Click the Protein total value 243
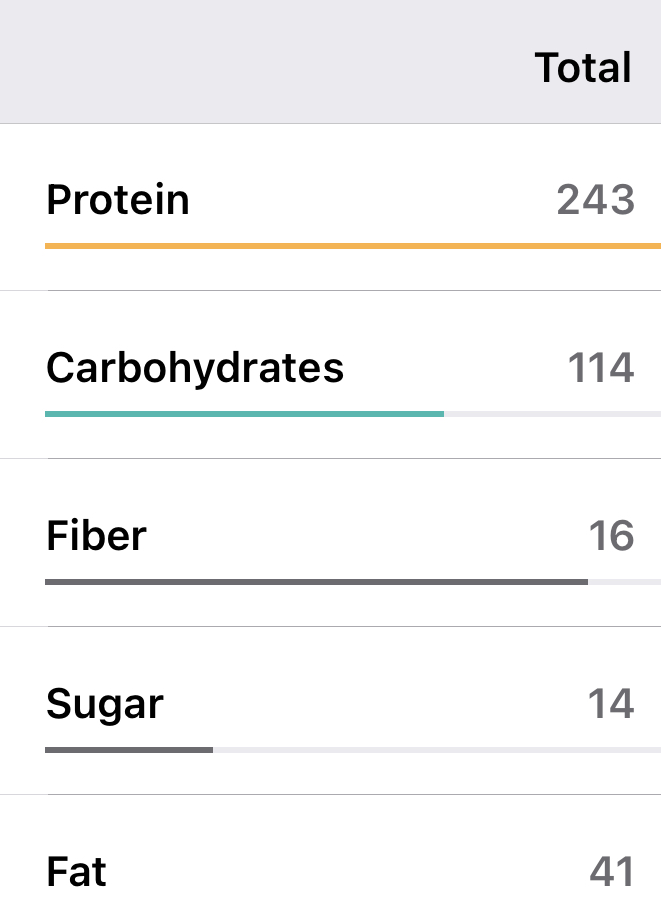 (596, 200)
